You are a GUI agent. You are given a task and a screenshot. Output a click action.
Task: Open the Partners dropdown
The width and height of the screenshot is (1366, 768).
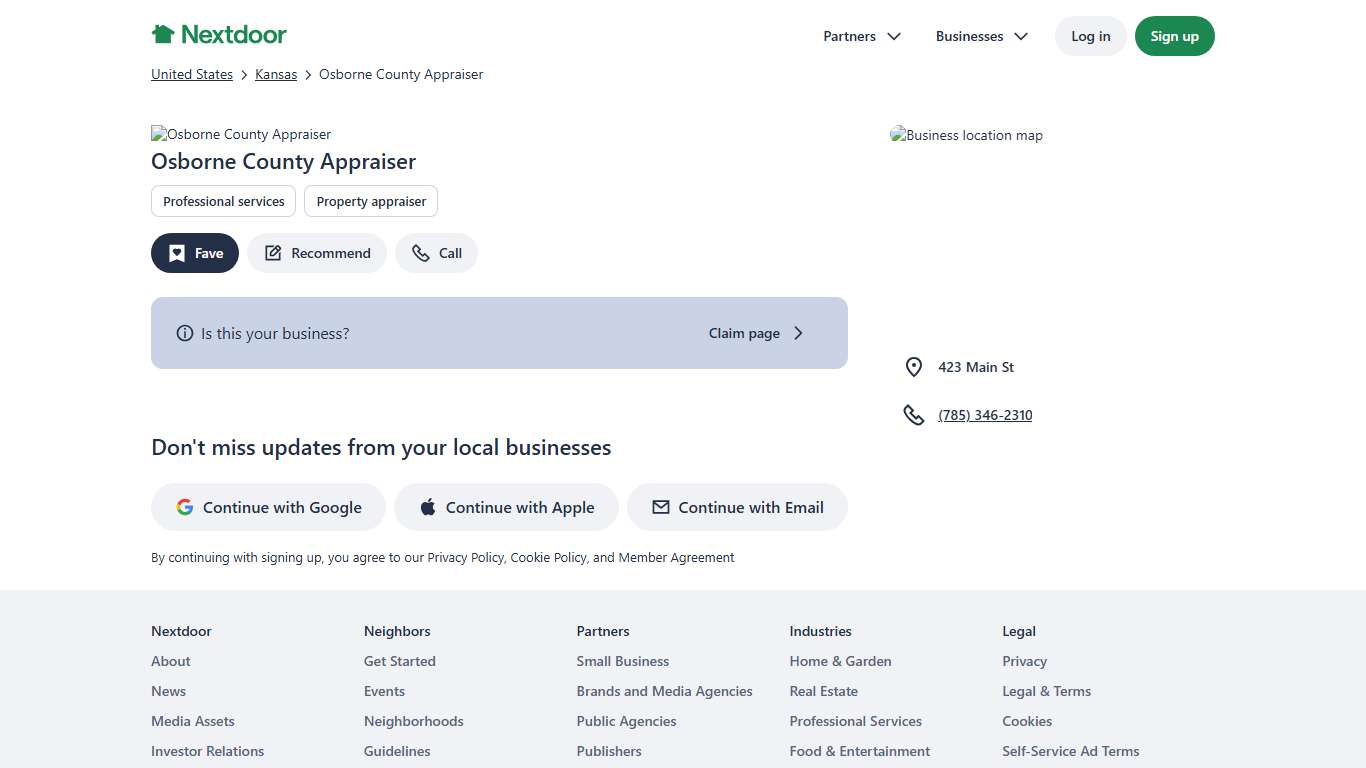pos(861,36)
